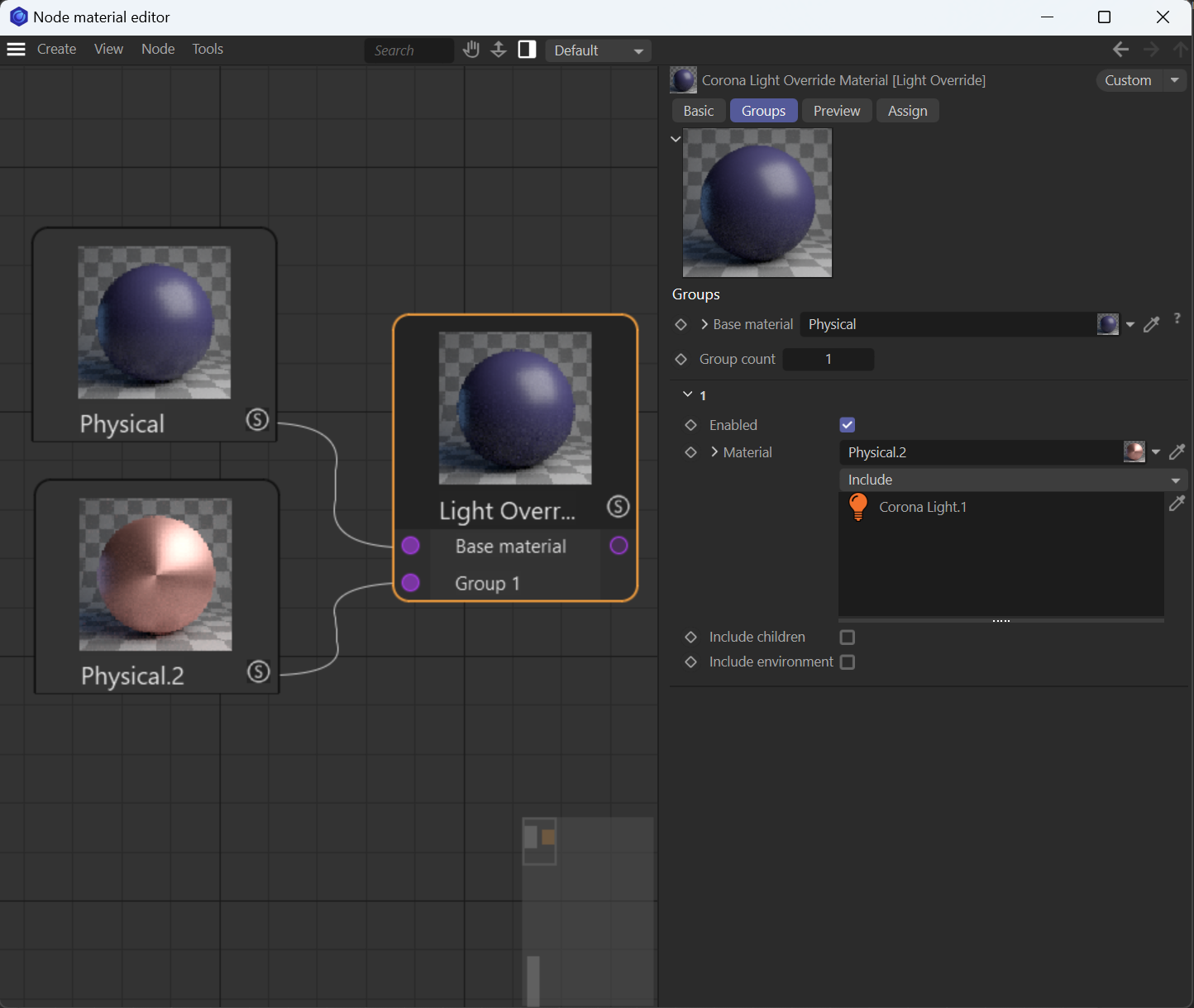Click the S icon on Physical node
Screen dimensions: 1194x1008
coord(258,420)
